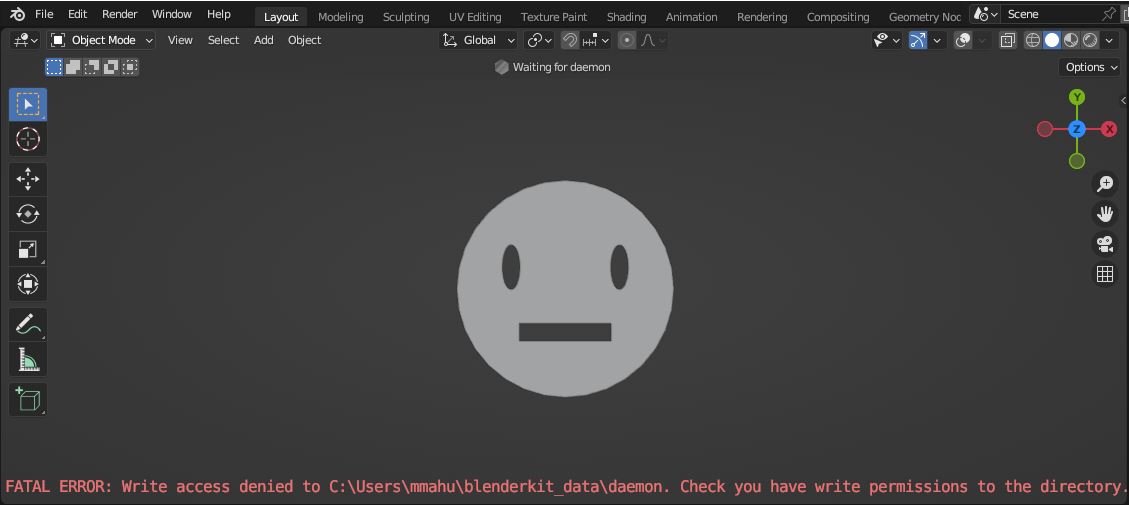Click the Scene name field
The image size is (1129, 505).
click(x=1049, y=14)
